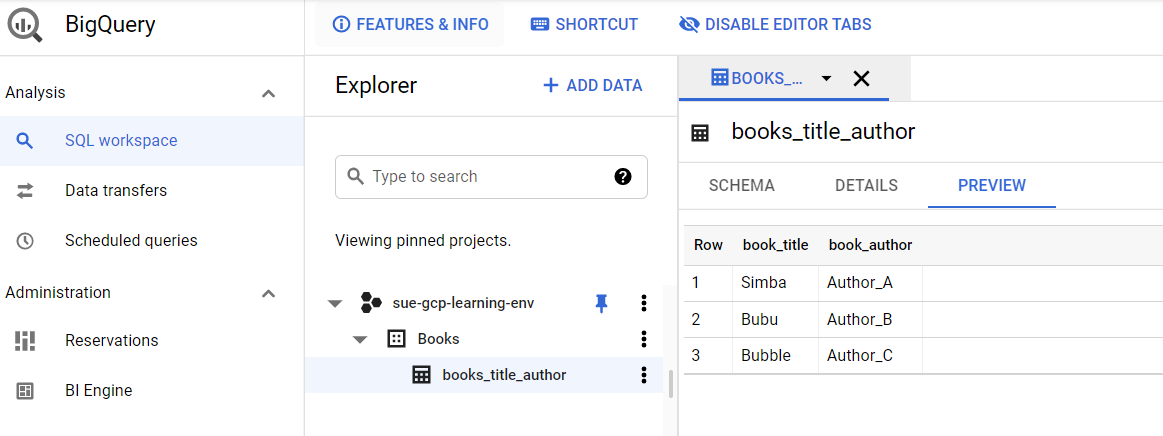
Task: Switch to the SCHEMA tab
Action: coord(742,185)
